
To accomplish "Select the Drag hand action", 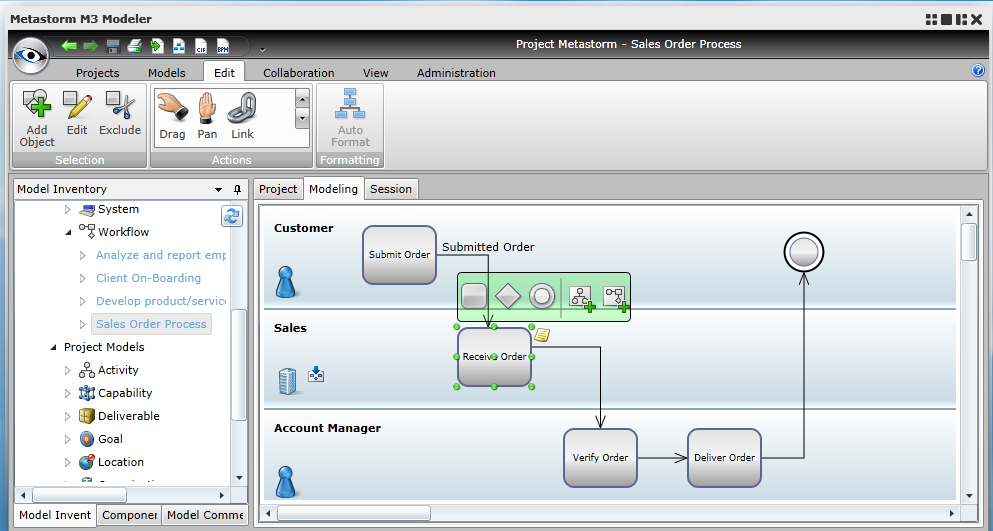I will pyautogui.click(x=172, y=116).
